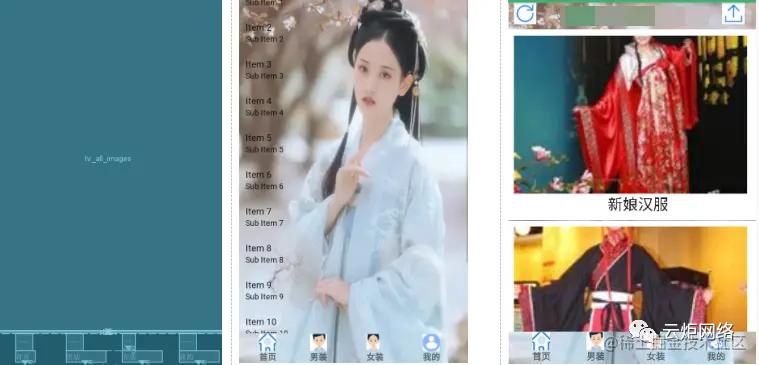This screenshot has width=759, height=365.
Task: Select the Item 6 row
Action: (353, 180)
